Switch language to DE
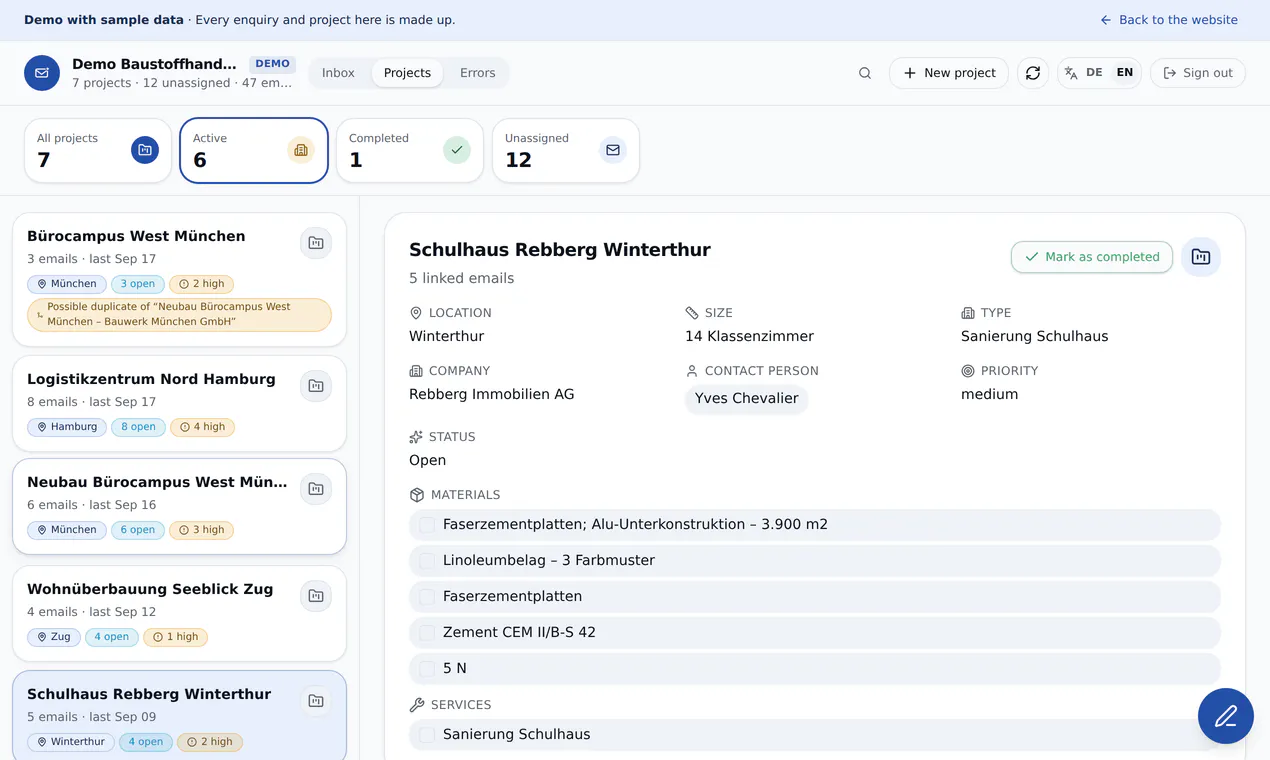Viewport: 1270px width, 760px height. click(x=1094, y=73)
